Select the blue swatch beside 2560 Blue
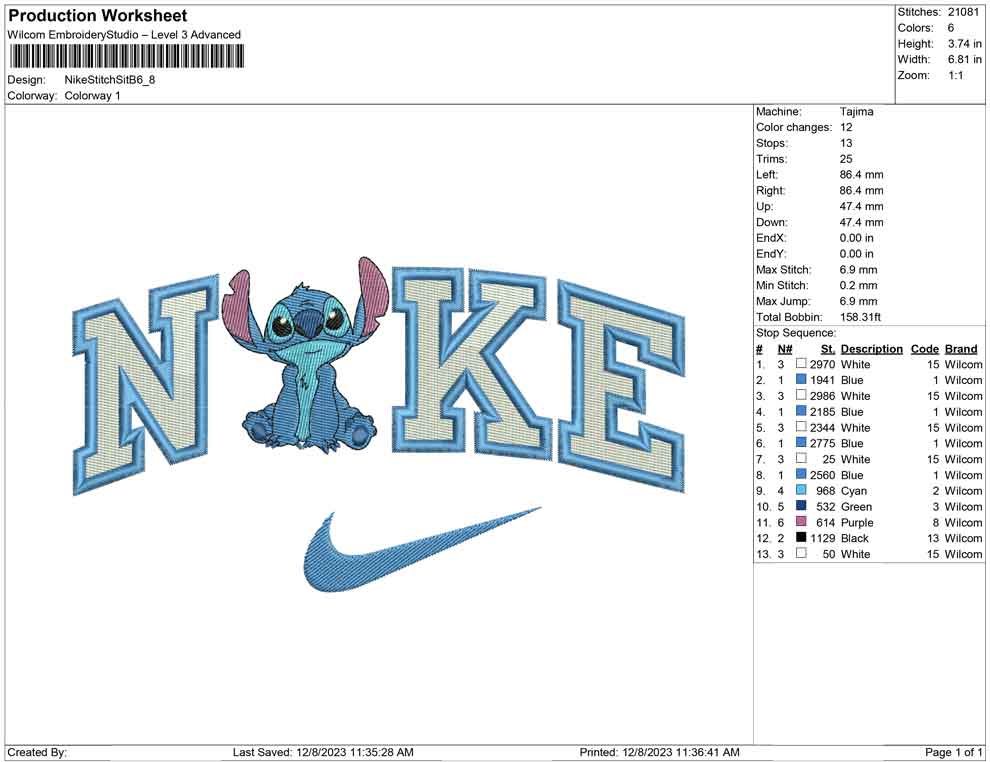 point(801,474)
